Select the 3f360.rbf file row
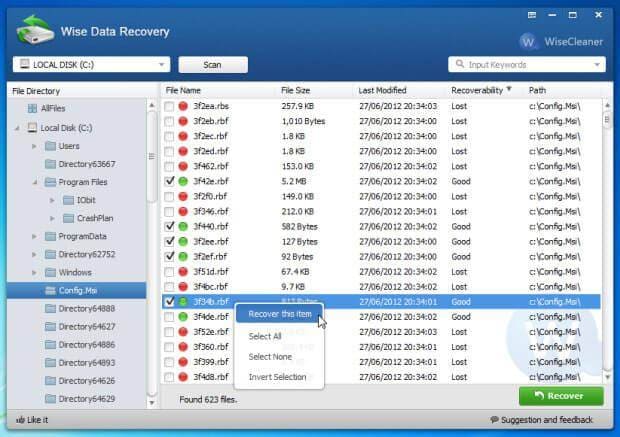Viewport: 620px width, 437px height. point(381,346)
